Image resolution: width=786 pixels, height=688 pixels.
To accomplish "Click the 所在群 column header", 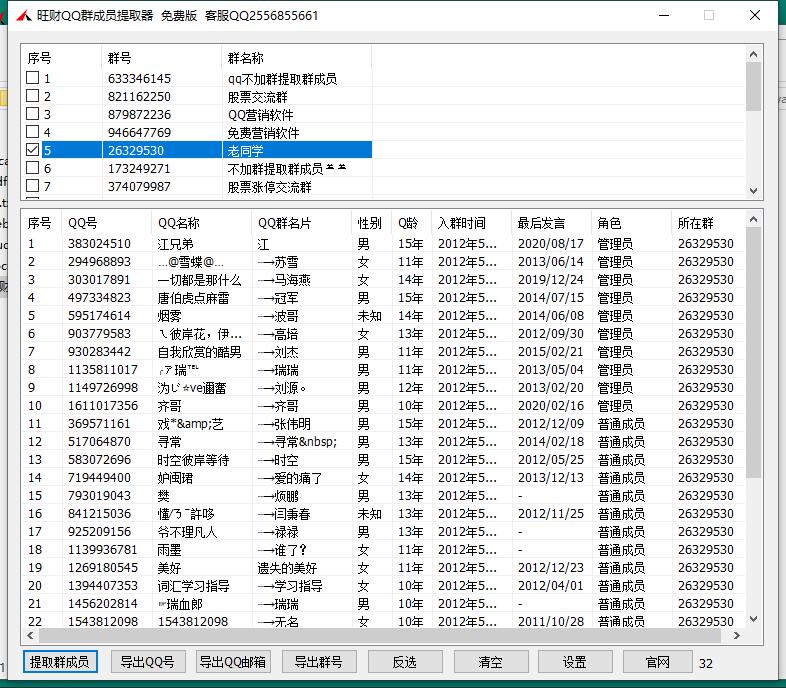I will 708,223.
